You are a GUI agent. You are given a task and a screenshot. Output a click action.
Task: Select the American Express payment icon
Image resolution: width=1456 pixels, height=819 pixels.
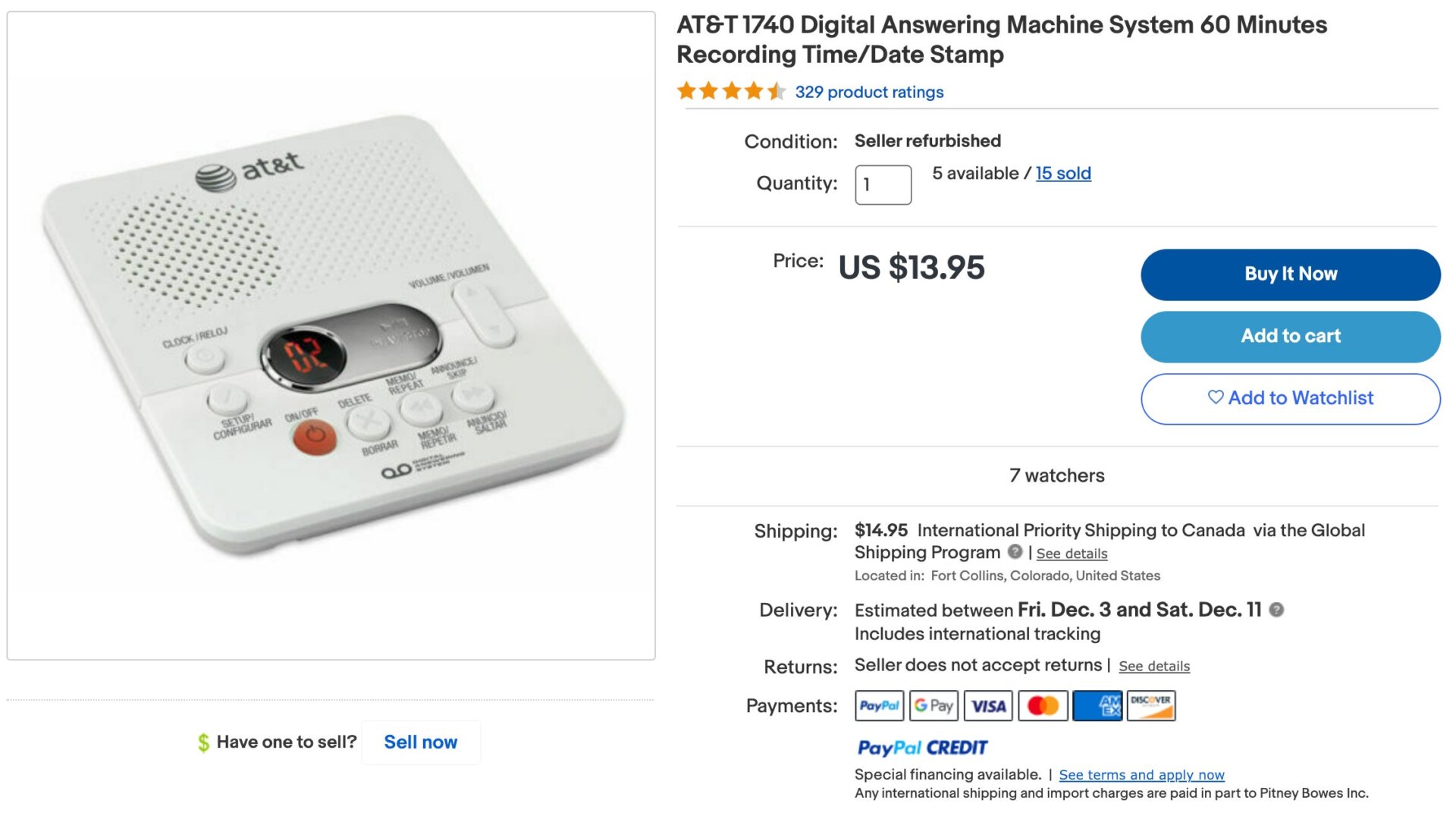[x=1097, y=705]
